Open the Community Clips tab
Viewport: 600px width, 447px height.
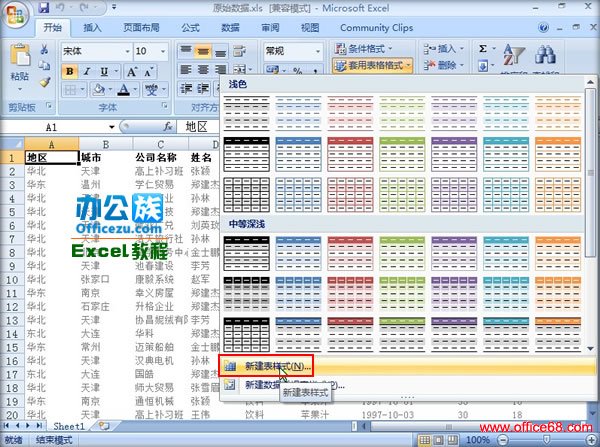[x=377, y=28]
